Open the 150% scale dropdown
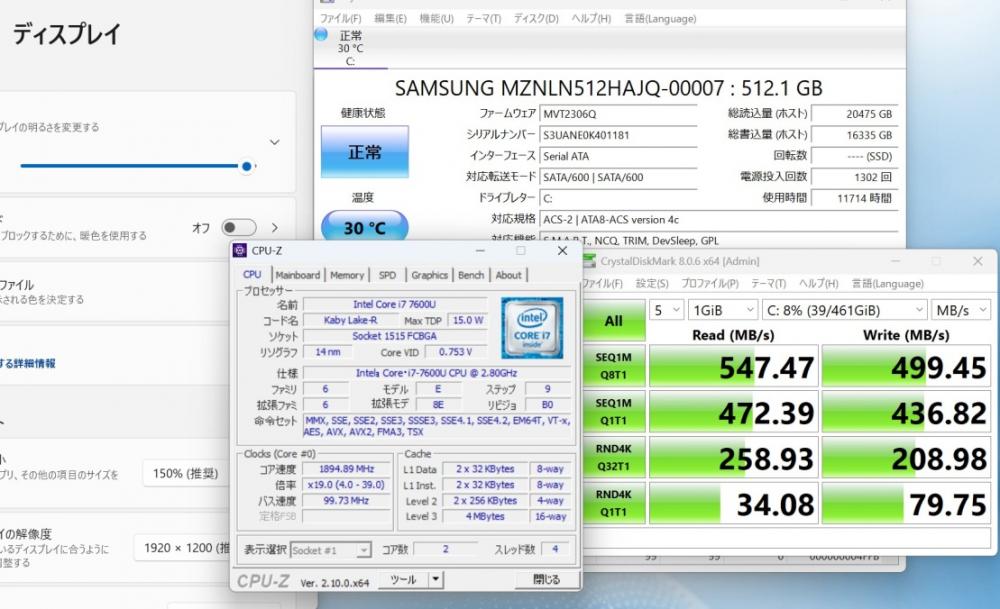 186,474
